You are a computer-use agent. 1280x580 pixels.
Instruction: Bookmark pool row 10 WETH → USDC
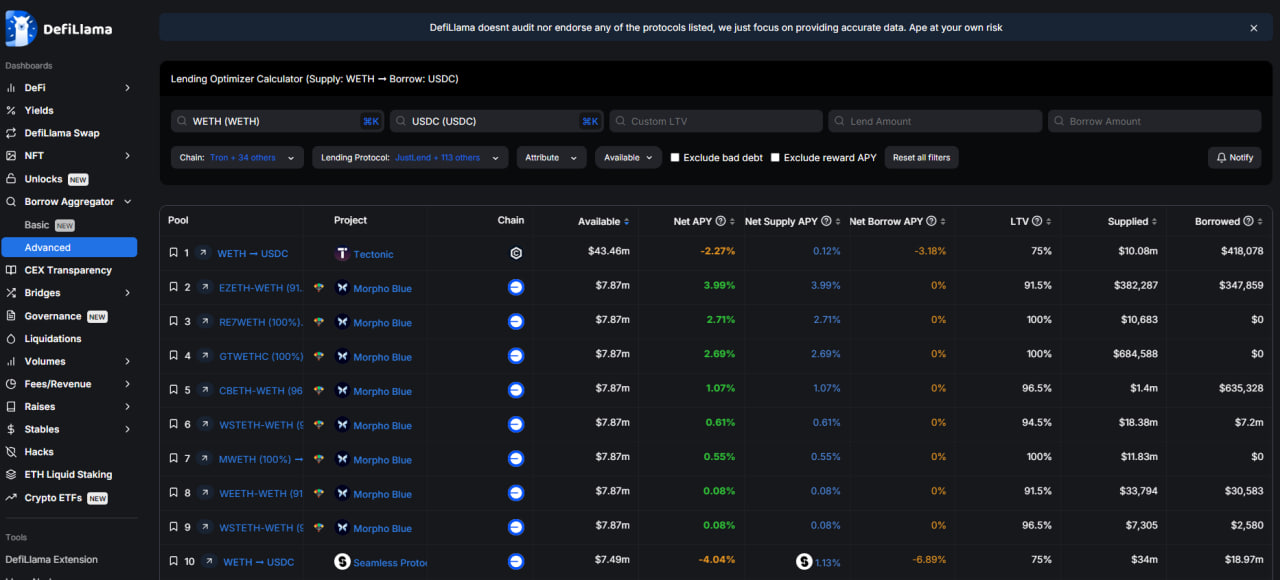point(173,562)
